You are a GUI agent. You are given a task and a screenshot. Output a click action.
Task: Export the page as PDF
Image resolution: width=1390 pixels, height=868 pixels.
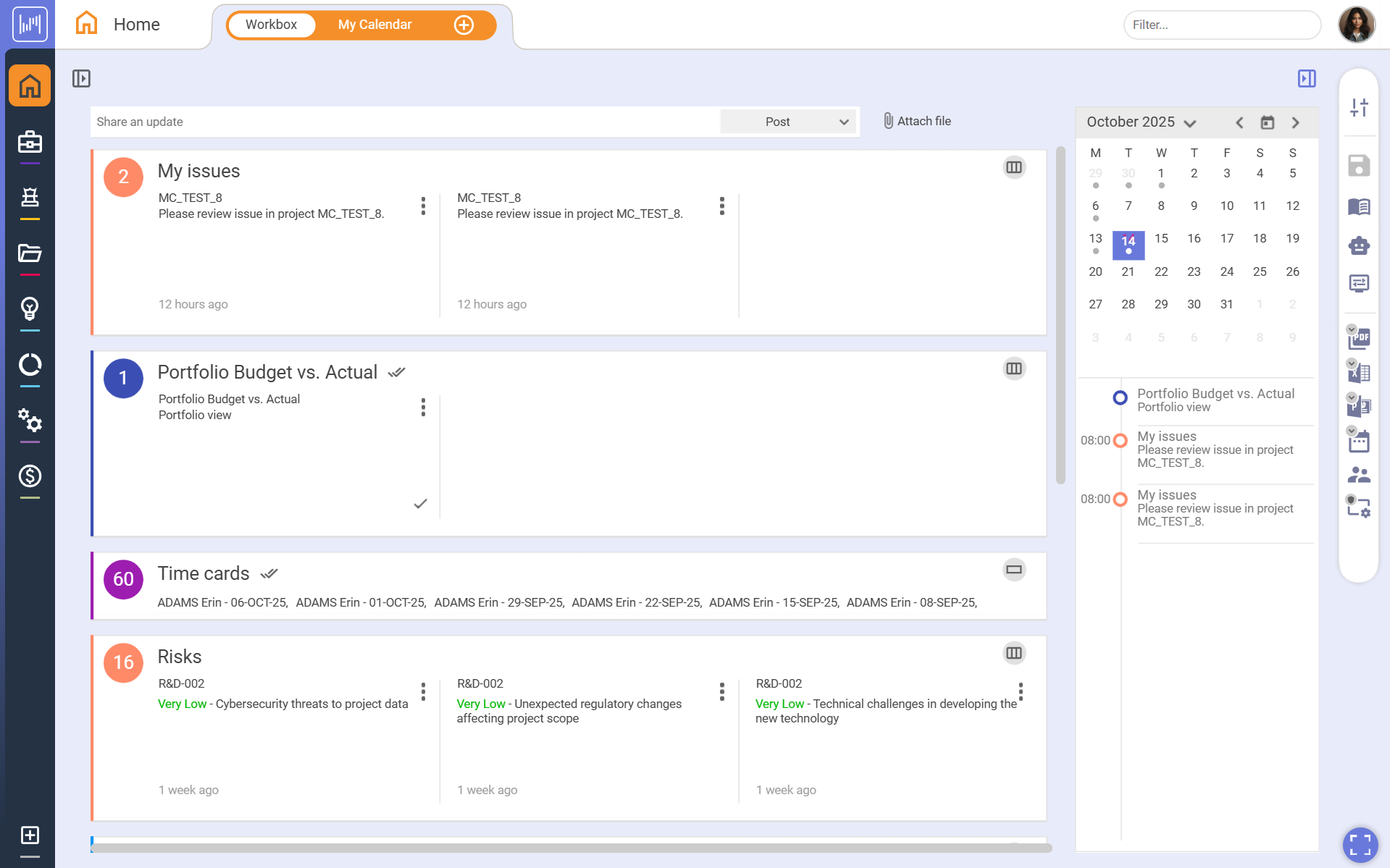[x=1359, y=338]
